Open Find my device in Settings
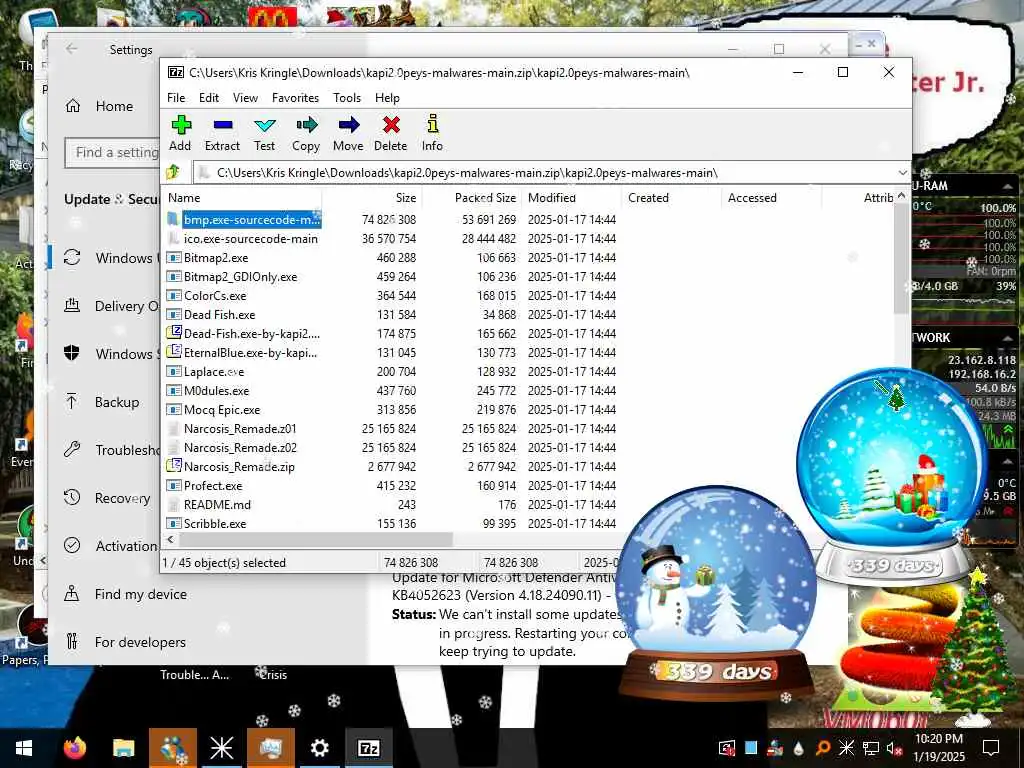The height and width of the screenshot is (768, 1024). 125,594
